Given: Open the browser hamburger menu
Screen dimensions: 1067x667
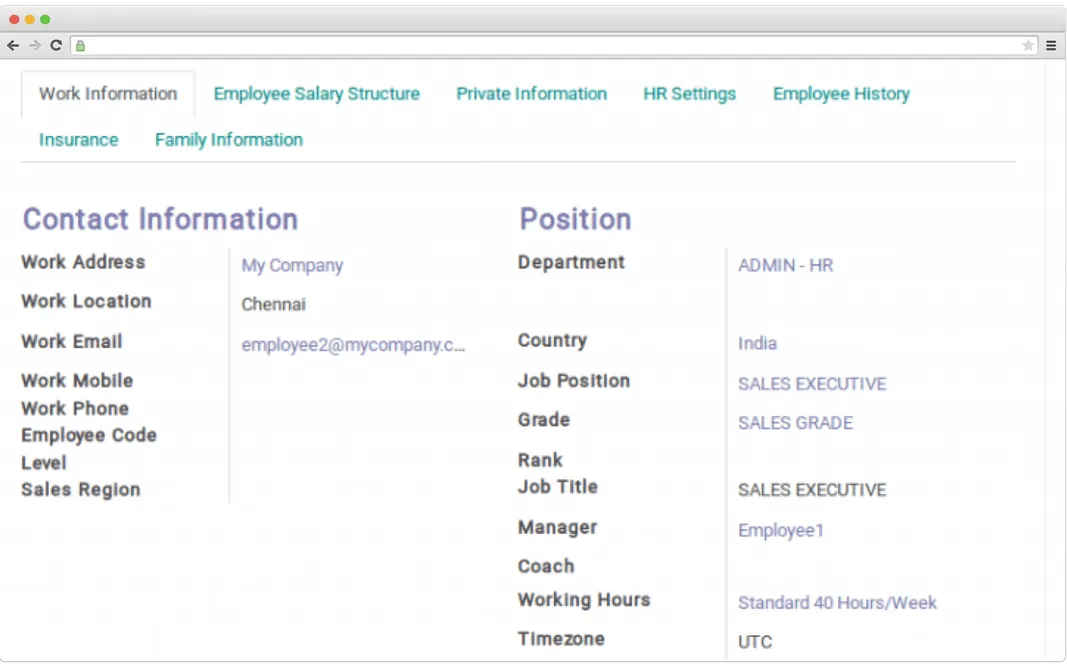Looking at the screenshot, I should [x=1051, y=45].
